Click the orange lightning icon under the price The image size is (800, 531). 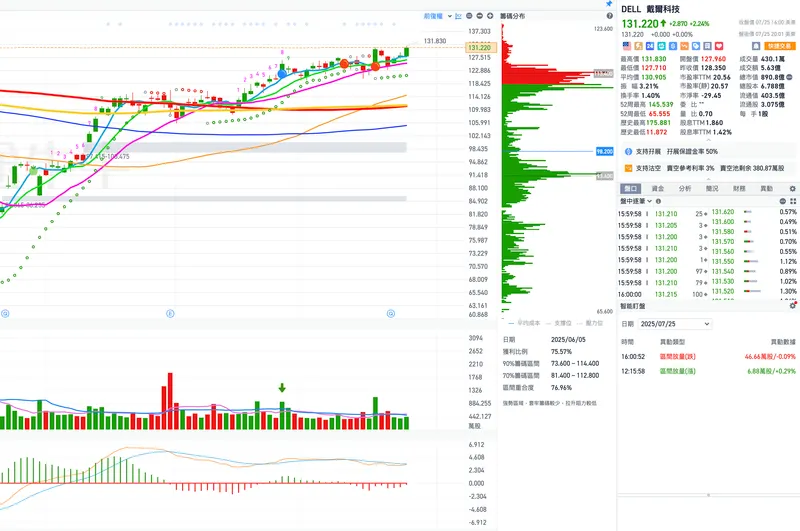point(638,46)
